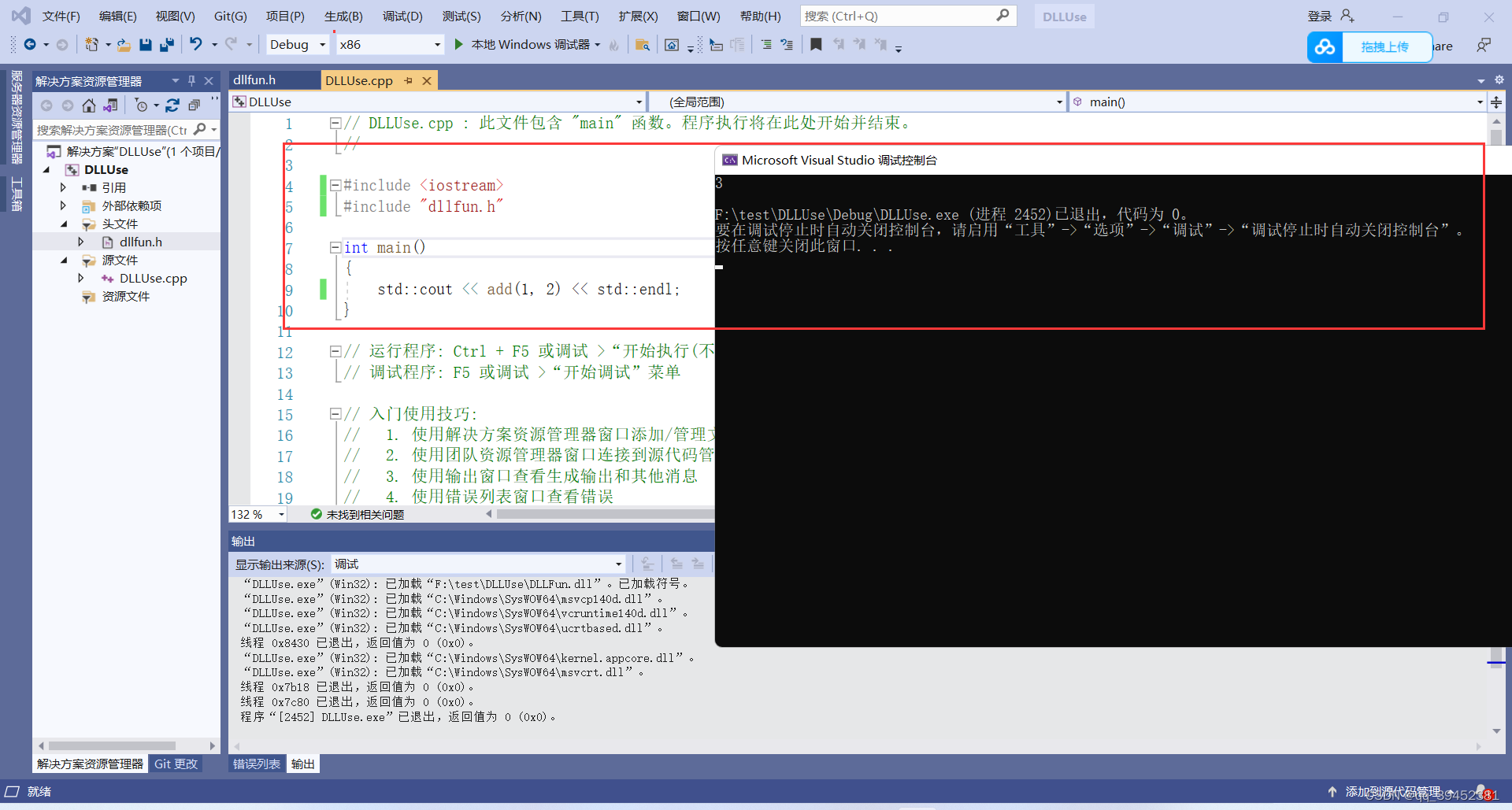
Task: Select DLLUse.cpp in Solution Explorer
Action: pyautogui.click(x=153, y=278)
